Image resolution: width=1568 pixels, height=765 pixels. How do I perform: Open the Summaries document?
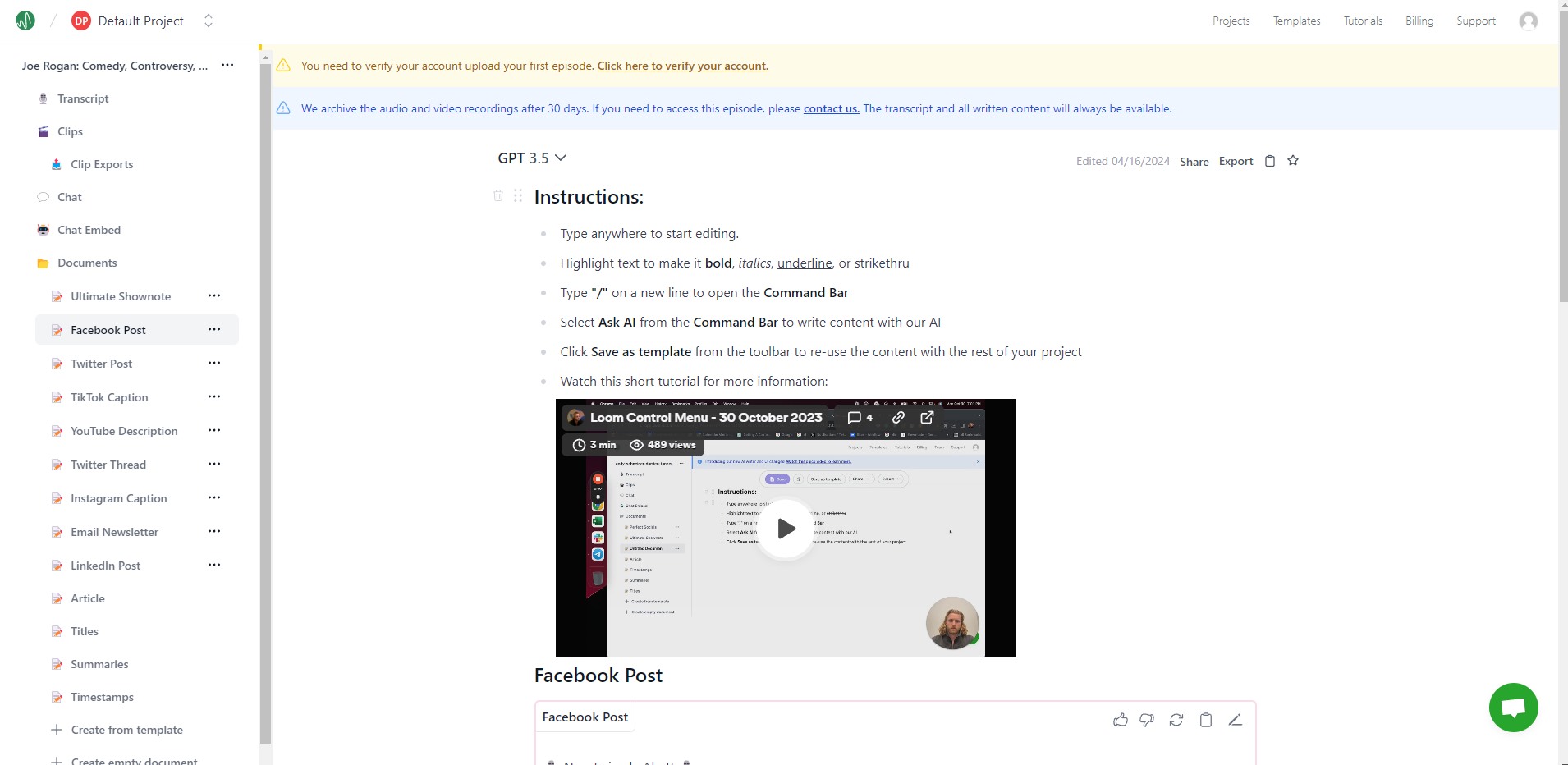[99, 664]
